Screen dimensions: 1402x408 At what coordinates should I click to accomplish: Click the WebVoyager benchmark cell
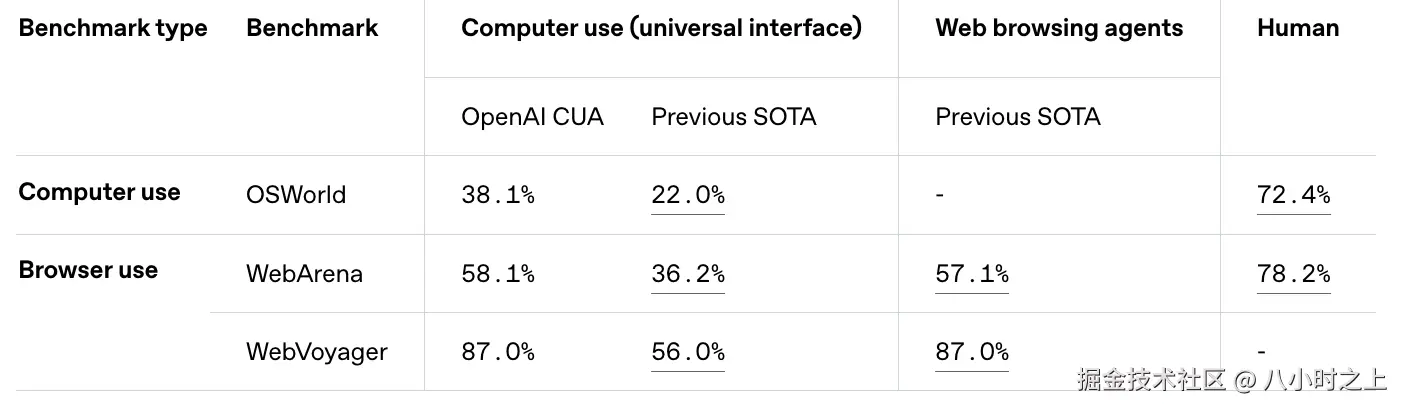click(316, 352)
